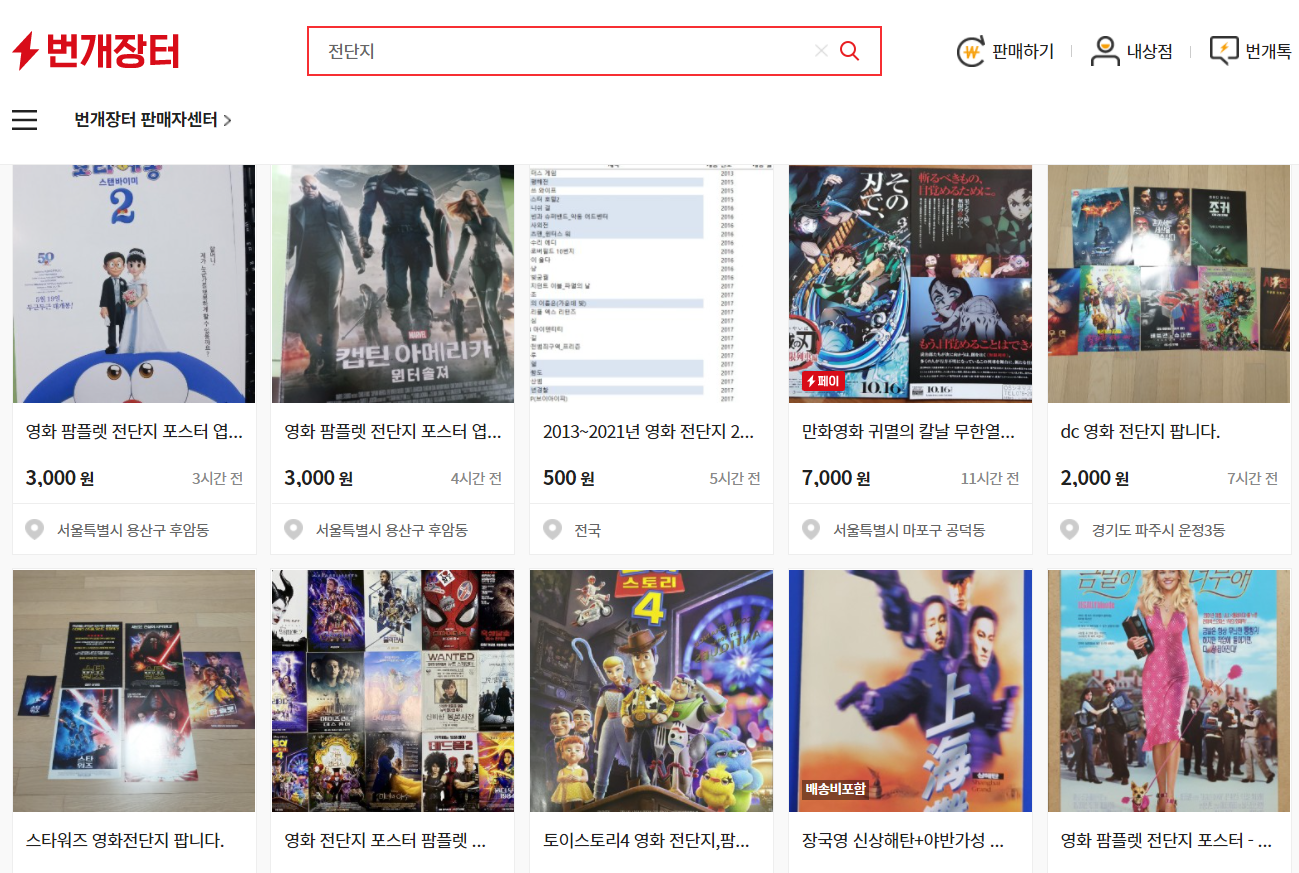The height and width of the screenshot is (873, 1299).
Task: Click location pin beside 파주시 운정3동
Action: (x=1070, y=529)
